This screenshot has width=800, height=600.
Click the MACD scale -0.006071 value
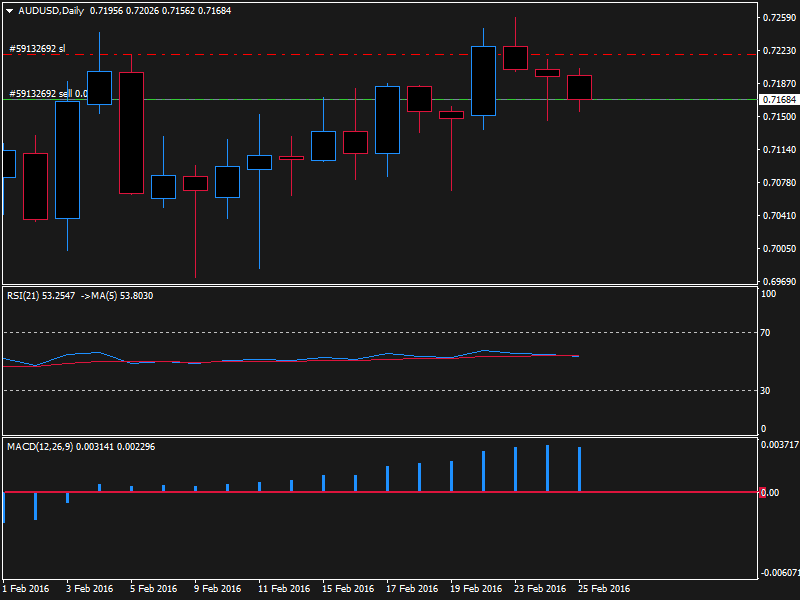pyautogui.click(x=780, y=573)
